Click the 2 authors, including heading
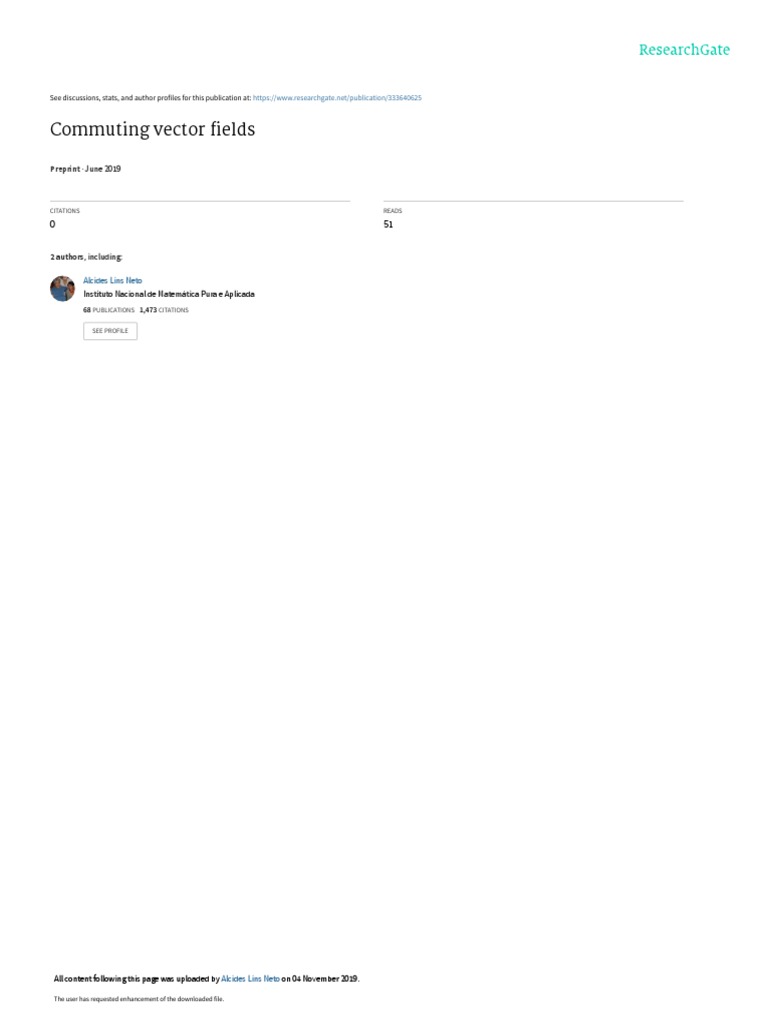 86,257
